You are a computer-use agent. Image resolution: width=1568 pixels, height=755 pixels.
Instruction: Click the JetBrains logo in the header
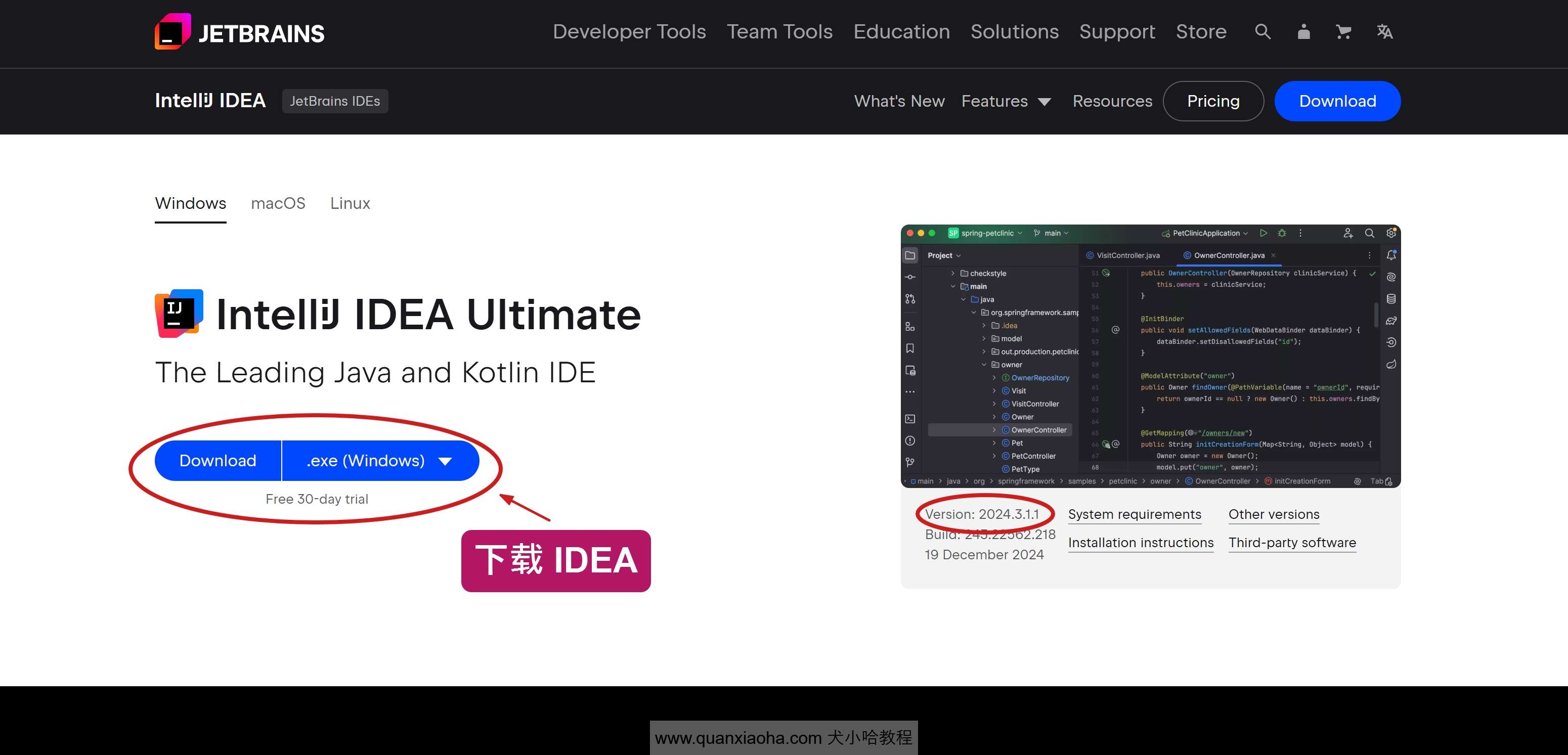pos(239,32)
